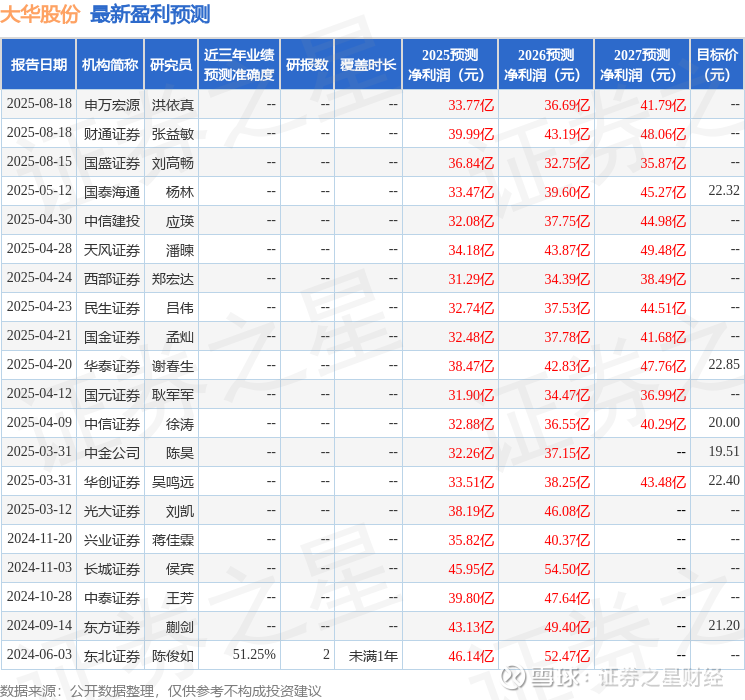Select the 国盛证券 institution cell
Viewport: 745px width, 700px height.
pos(112,163)
